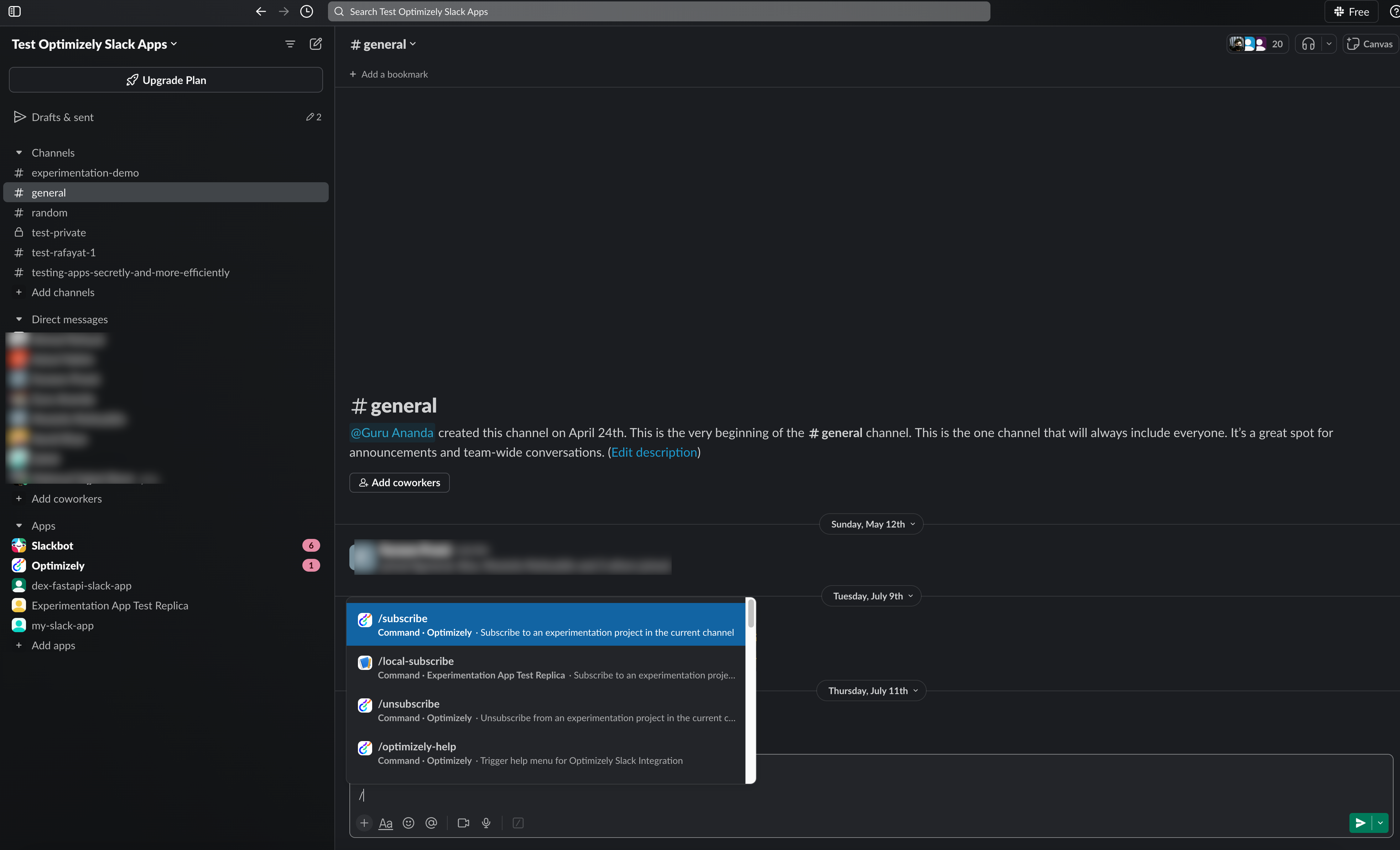Select the /unsubscribe command

pyautogui.click(x=546, y=710)
